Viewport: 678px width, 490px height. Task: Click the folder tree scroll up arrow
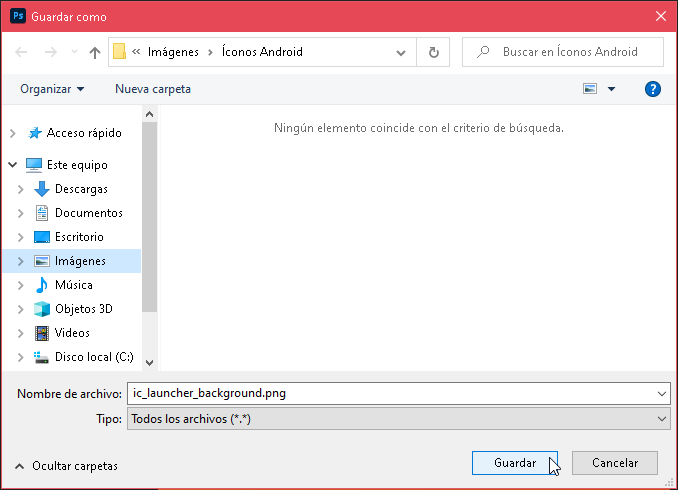click(150, 114)
